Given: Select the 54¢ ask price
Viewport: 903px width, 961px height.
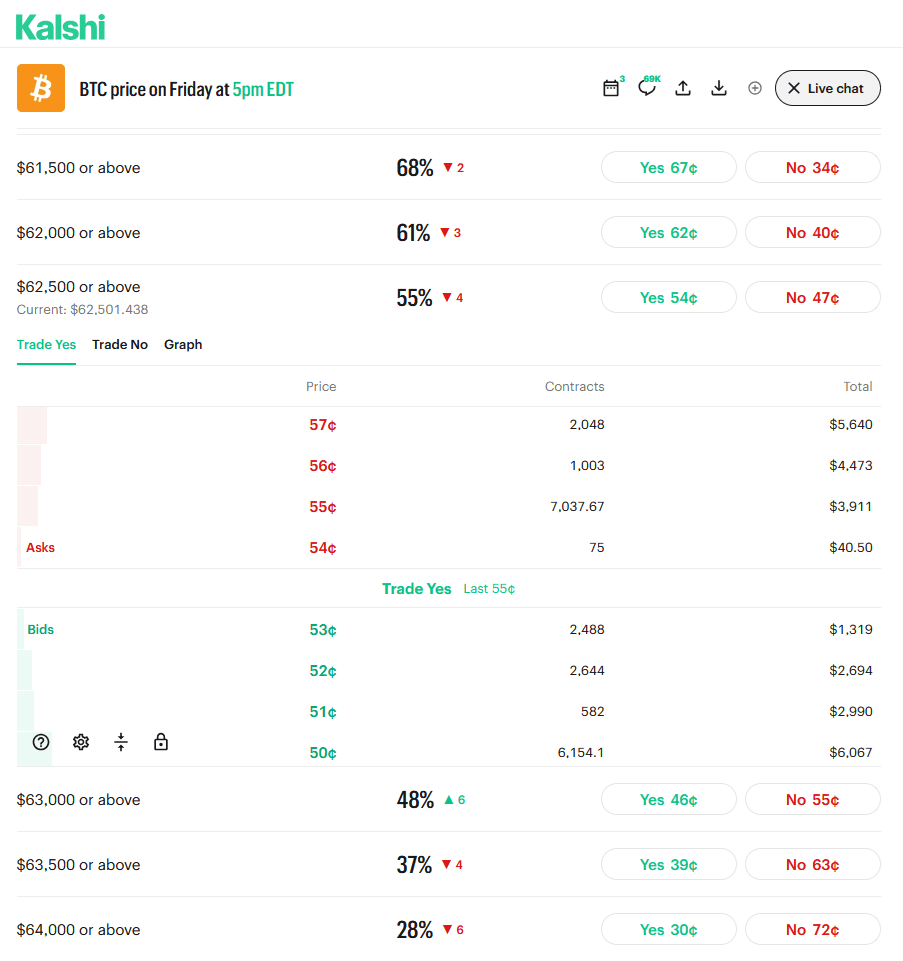Looking at the screenshot, I should (x=322, y=548).
